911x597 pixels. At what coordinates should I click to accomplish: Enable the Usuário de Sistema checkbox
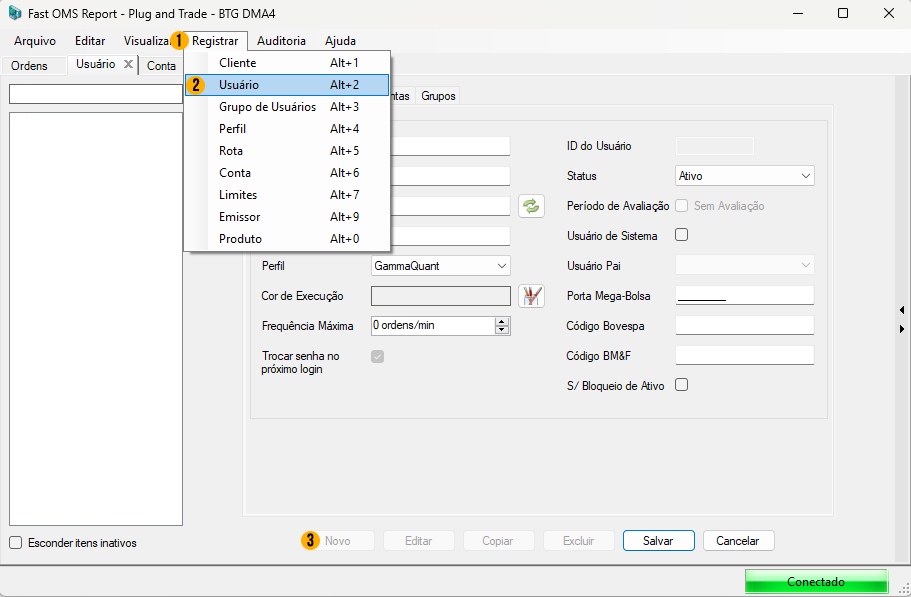pyautogui.click(x=682, y=235)
